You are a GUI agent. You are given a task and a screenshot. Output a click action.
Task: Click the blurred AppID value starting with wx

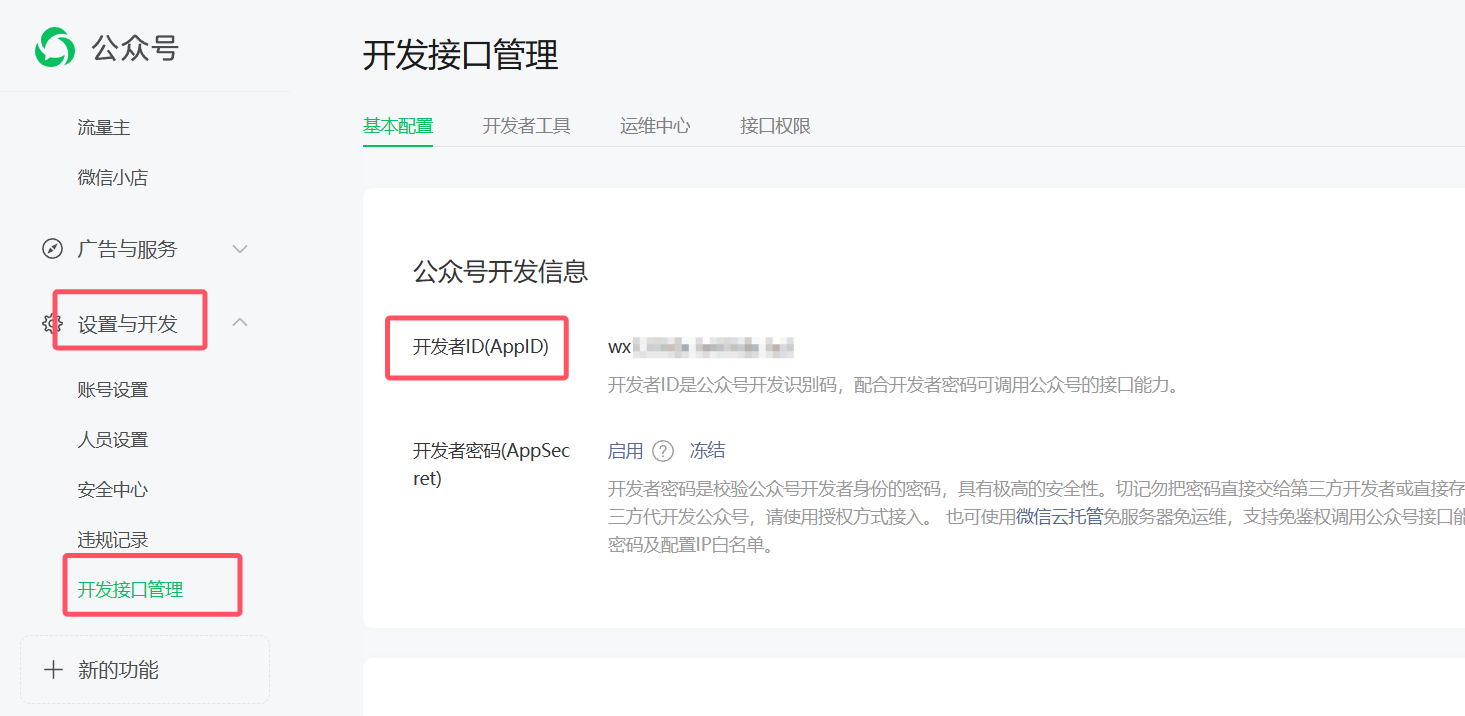pyautogui.click(x=701, y=347)
